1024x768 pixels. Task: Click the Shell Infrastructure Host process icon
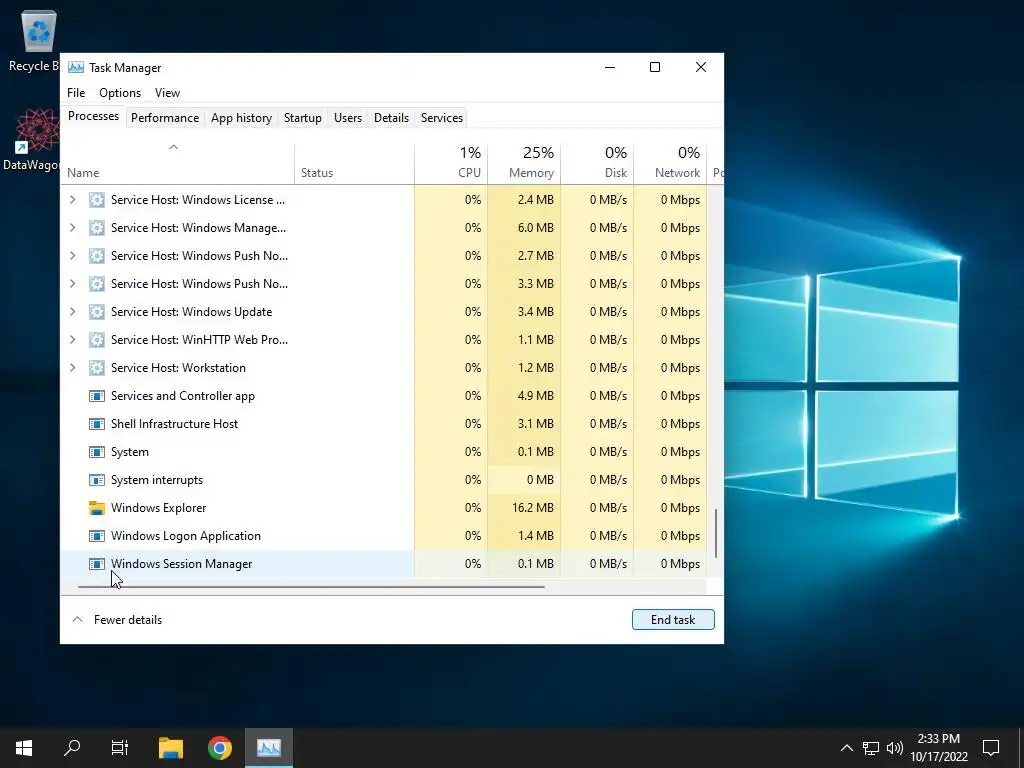click(97, 424)
